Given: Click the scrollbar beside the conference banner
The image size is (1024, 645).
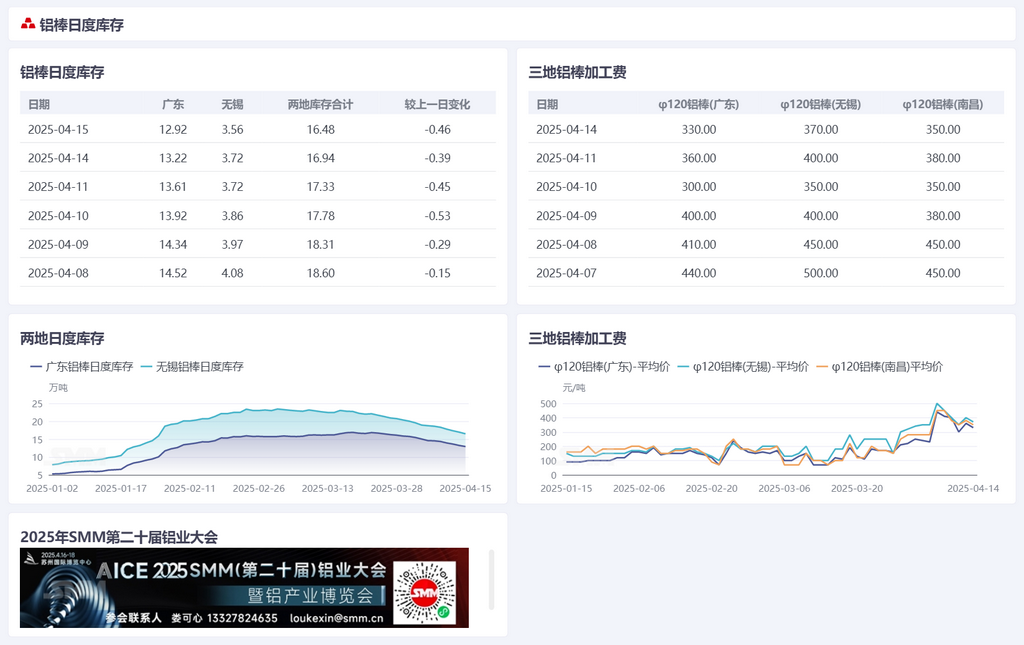Looking at the screenshot, I should 491,579.
